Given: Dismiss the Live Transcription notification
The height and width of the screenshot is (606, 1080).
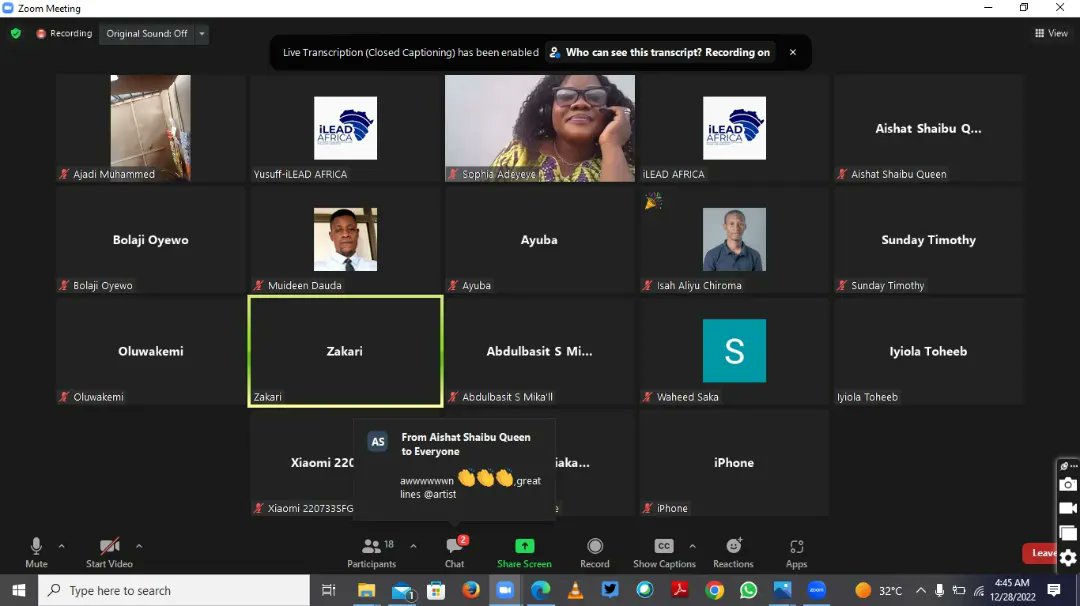Looking at the screenshot, I should 793,52.
